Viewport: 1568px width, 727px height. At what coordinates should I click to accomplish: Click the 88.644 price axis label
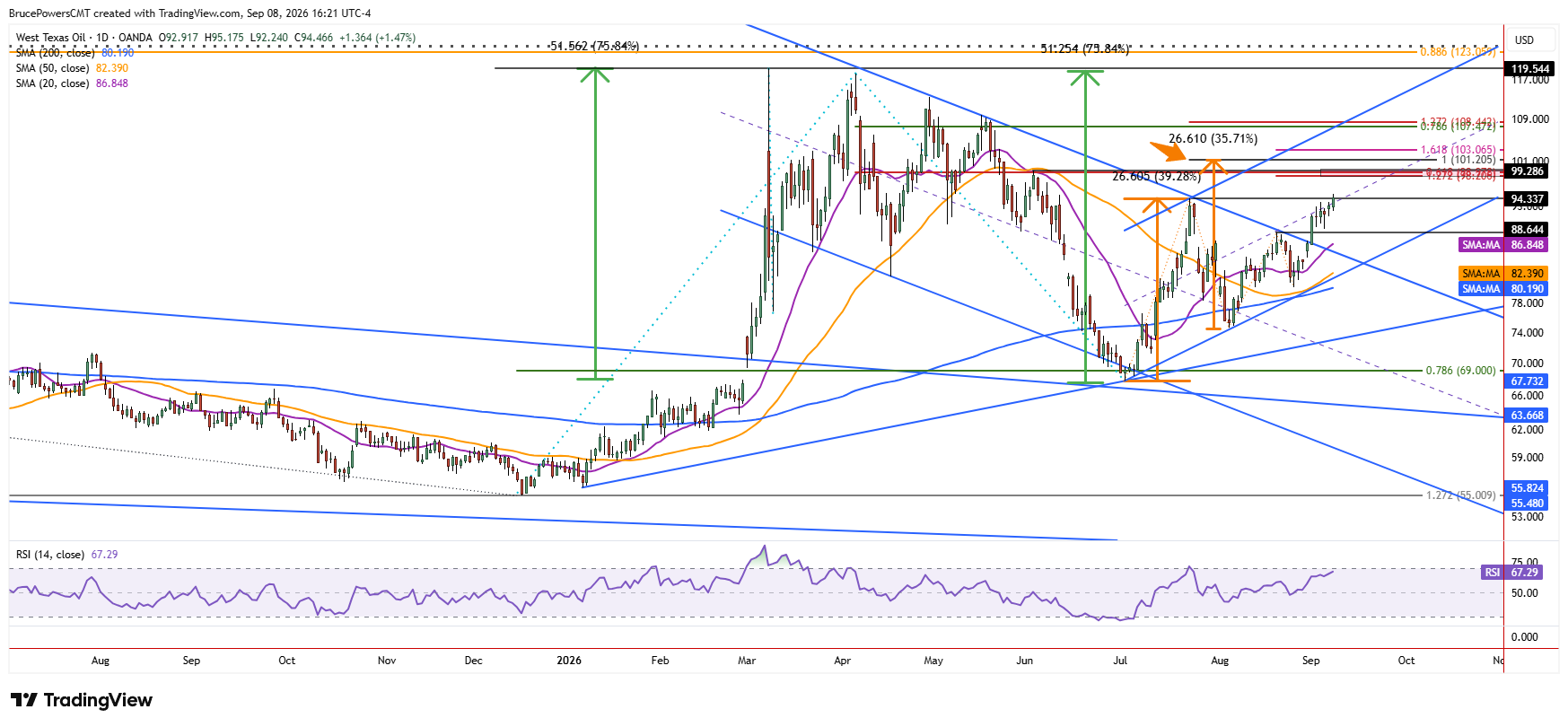[1528, 230]
